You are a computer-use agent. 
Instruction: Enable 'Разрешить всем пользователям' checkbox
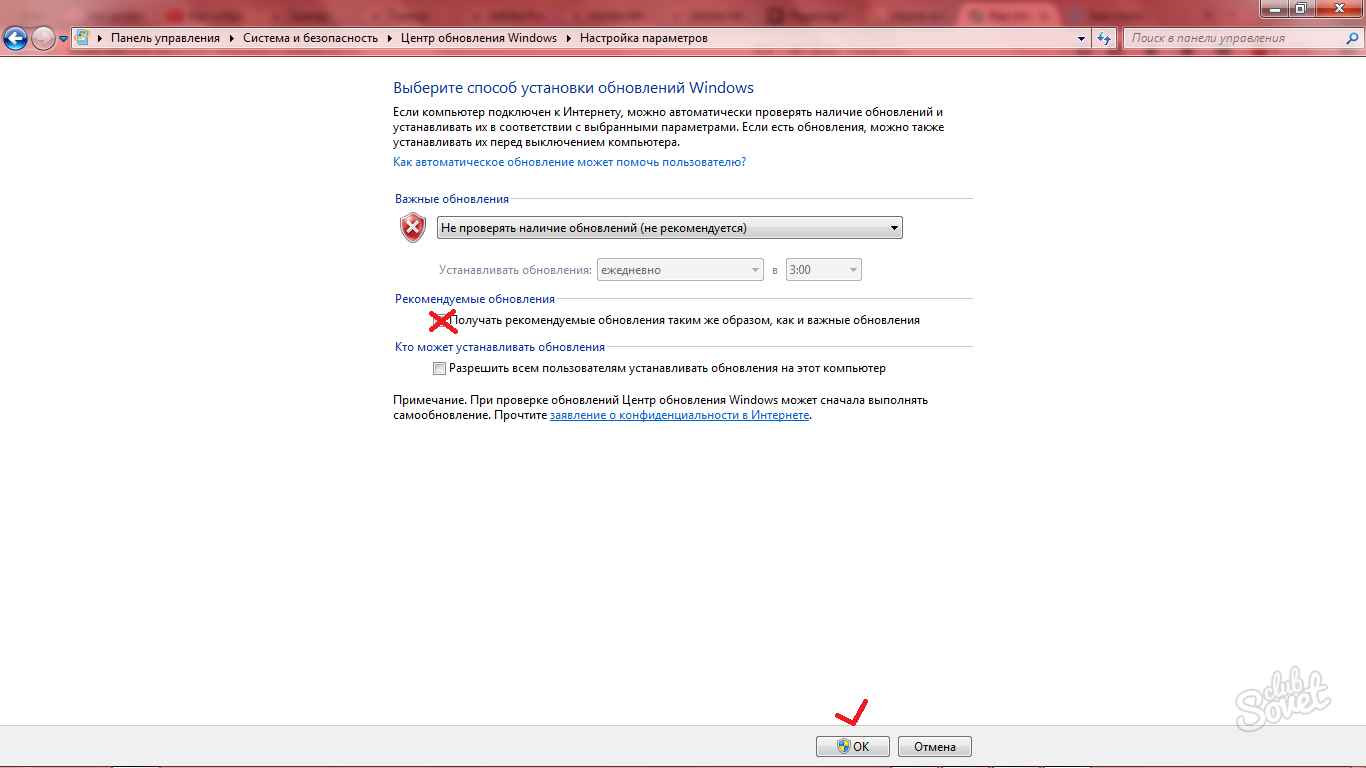(x=440, y=369)
